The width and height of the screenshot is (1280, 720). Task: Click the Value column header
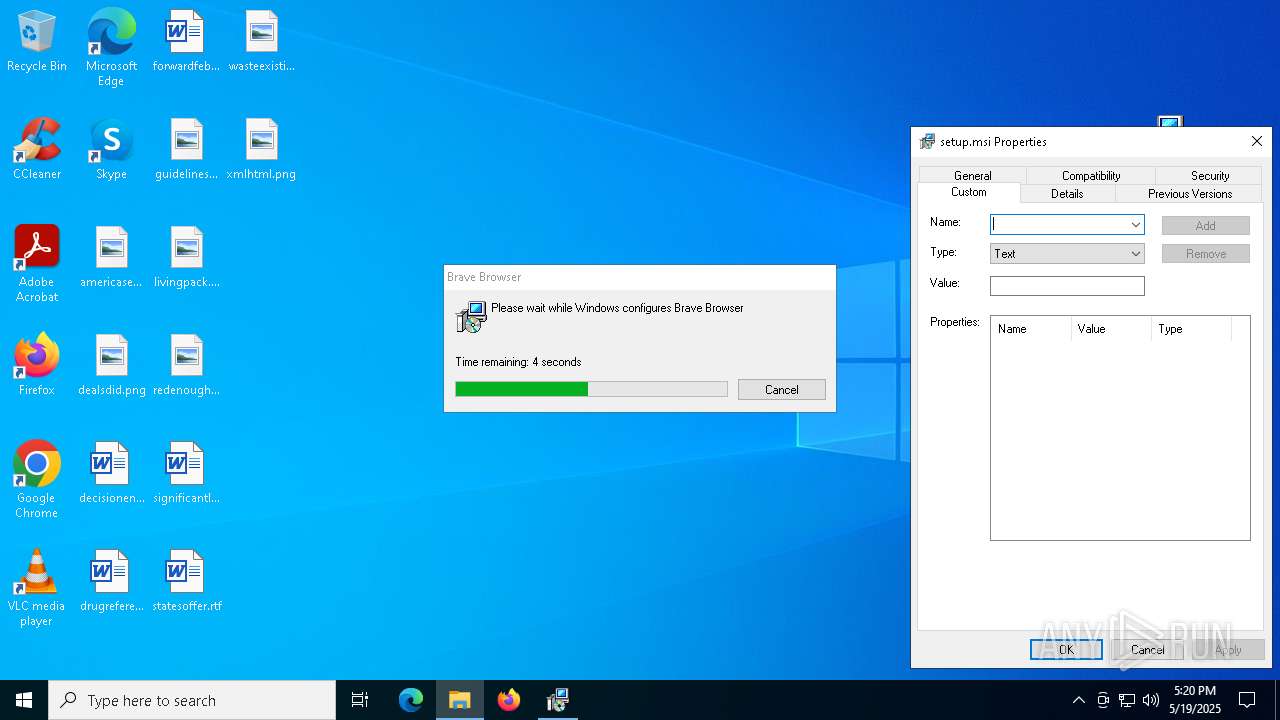1111,329
